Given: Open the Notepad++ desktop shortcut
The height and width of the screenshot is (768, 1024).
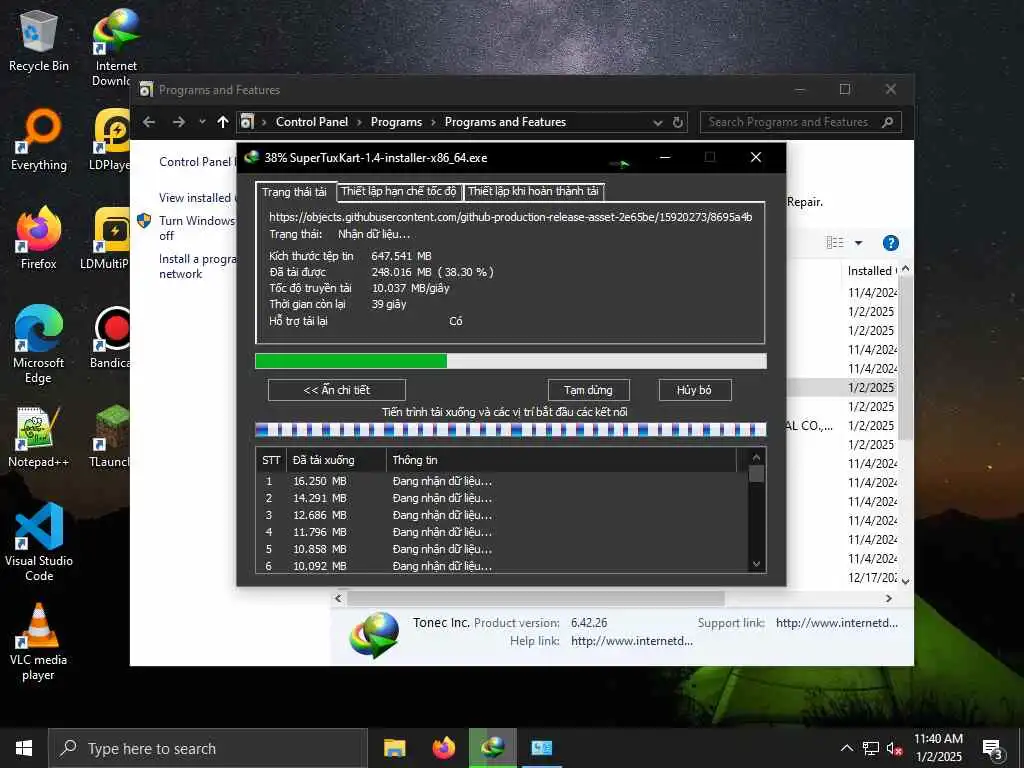Looking at the screenshot, I should click(39, 437).
